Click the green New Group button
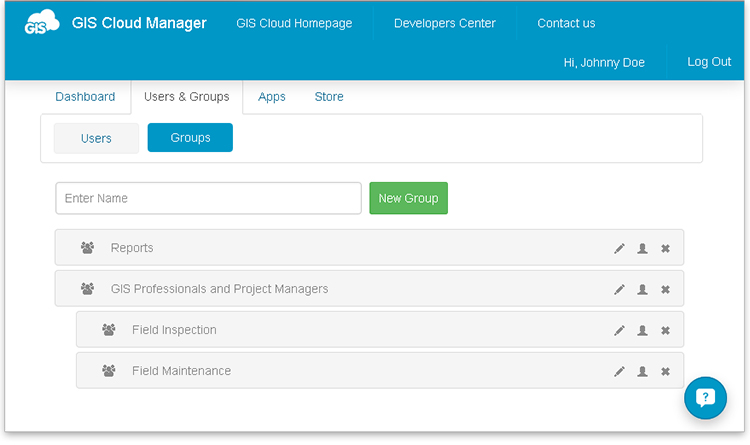The image size is (750, 445). tap(408, 198)
